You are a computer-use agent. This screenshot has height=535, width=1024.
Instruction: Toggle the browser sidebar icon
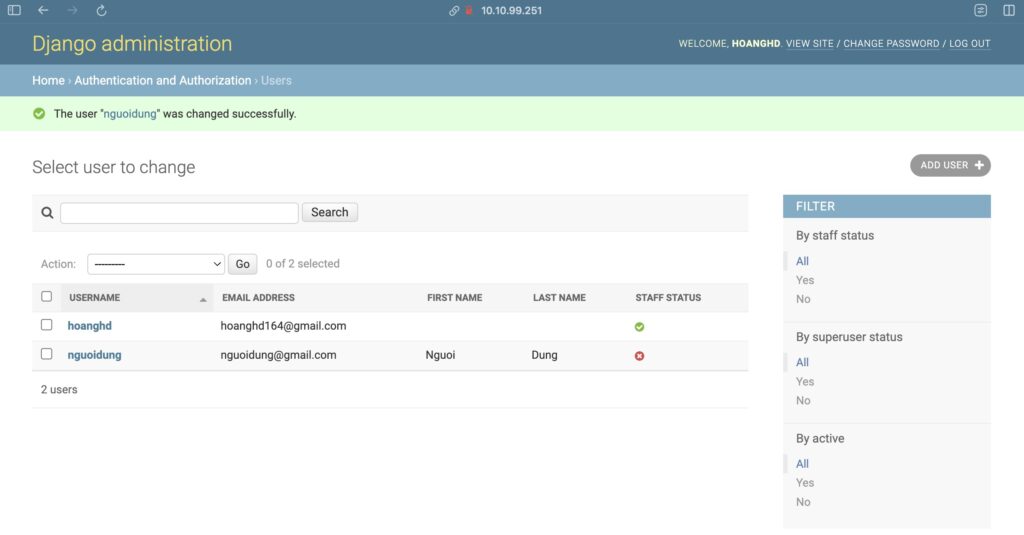pos(14,10)
